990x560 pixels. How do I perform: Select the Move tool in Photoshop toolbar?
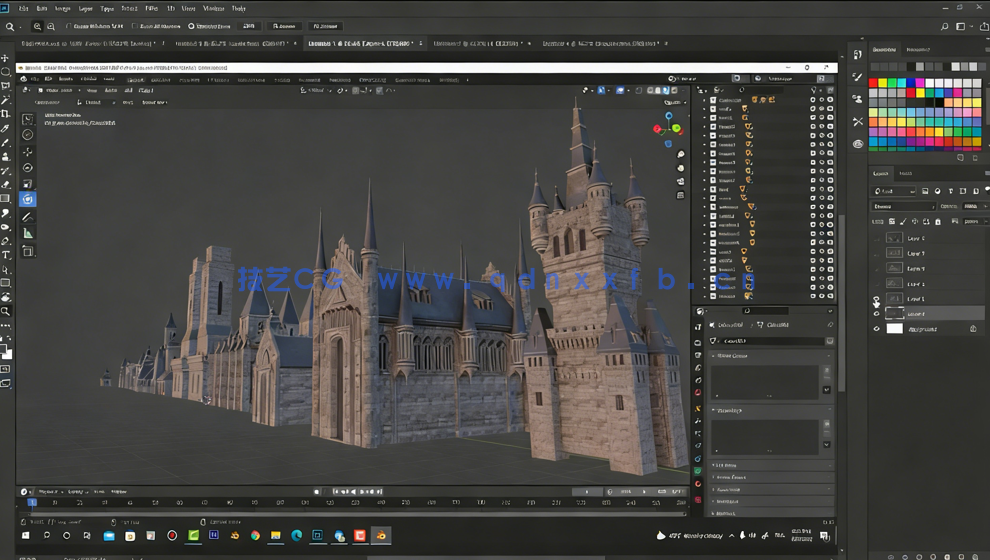tap(6, 57)
